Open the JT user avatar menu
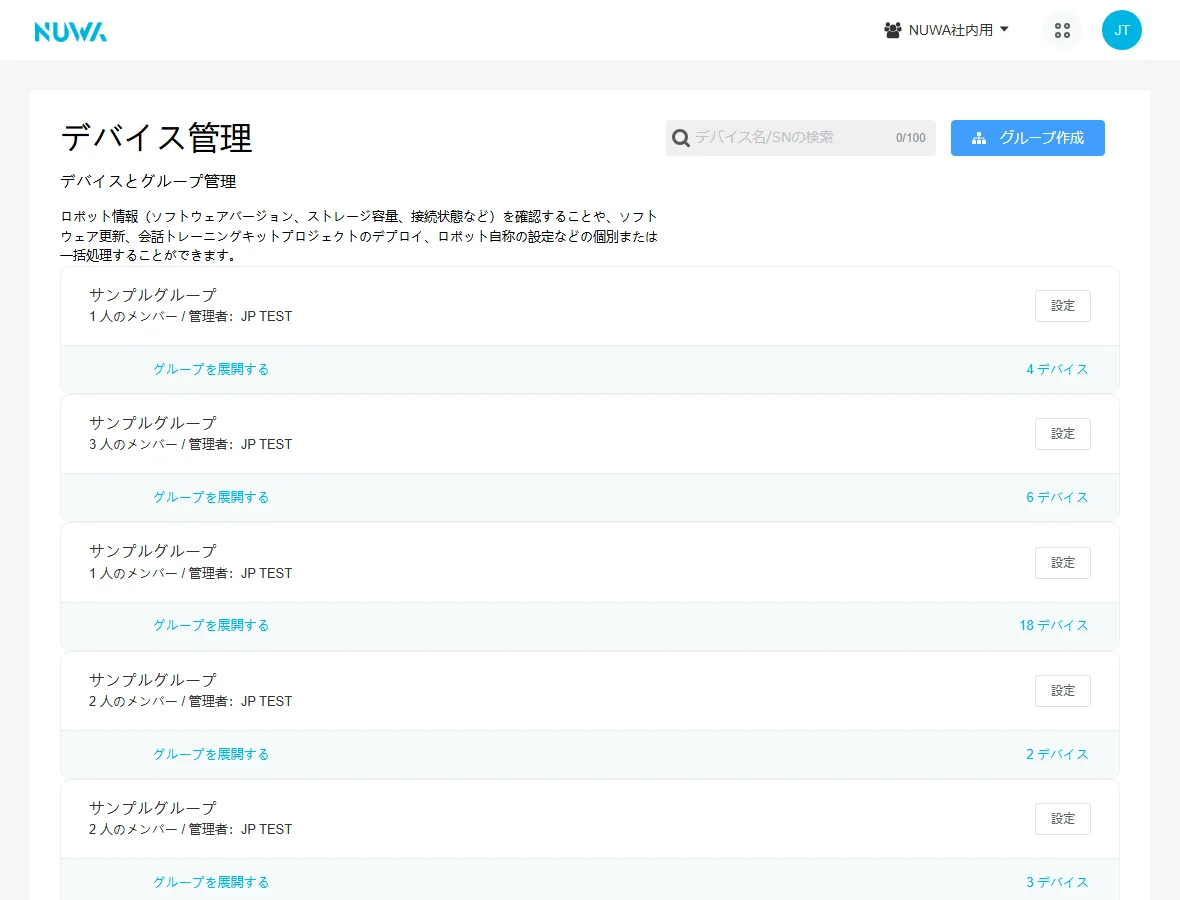This screenshot has width=1180, height=900. point(1121,30)
